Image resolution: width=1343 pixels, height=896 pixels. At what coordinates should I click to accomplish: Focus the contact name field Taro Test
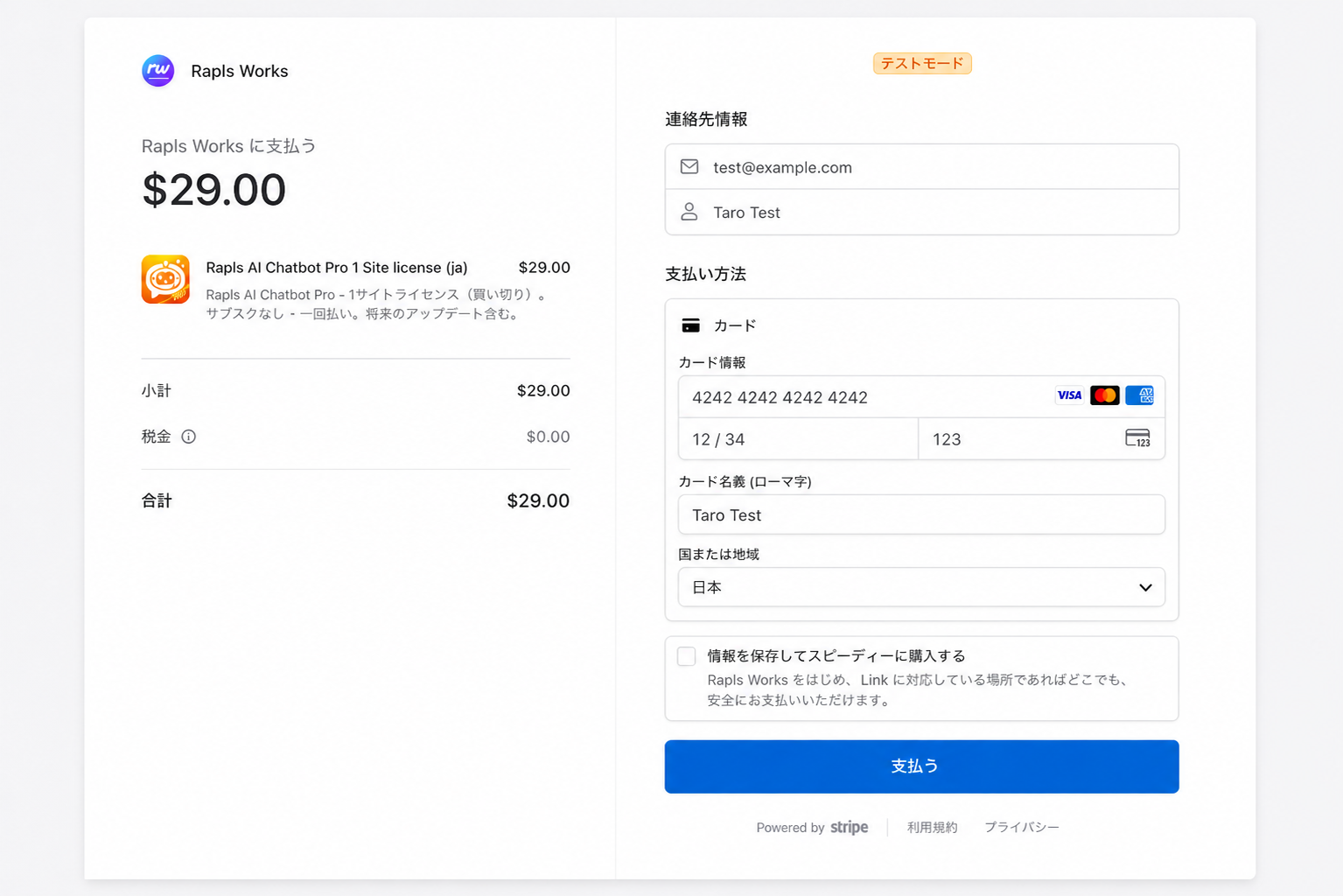point(922,213)
